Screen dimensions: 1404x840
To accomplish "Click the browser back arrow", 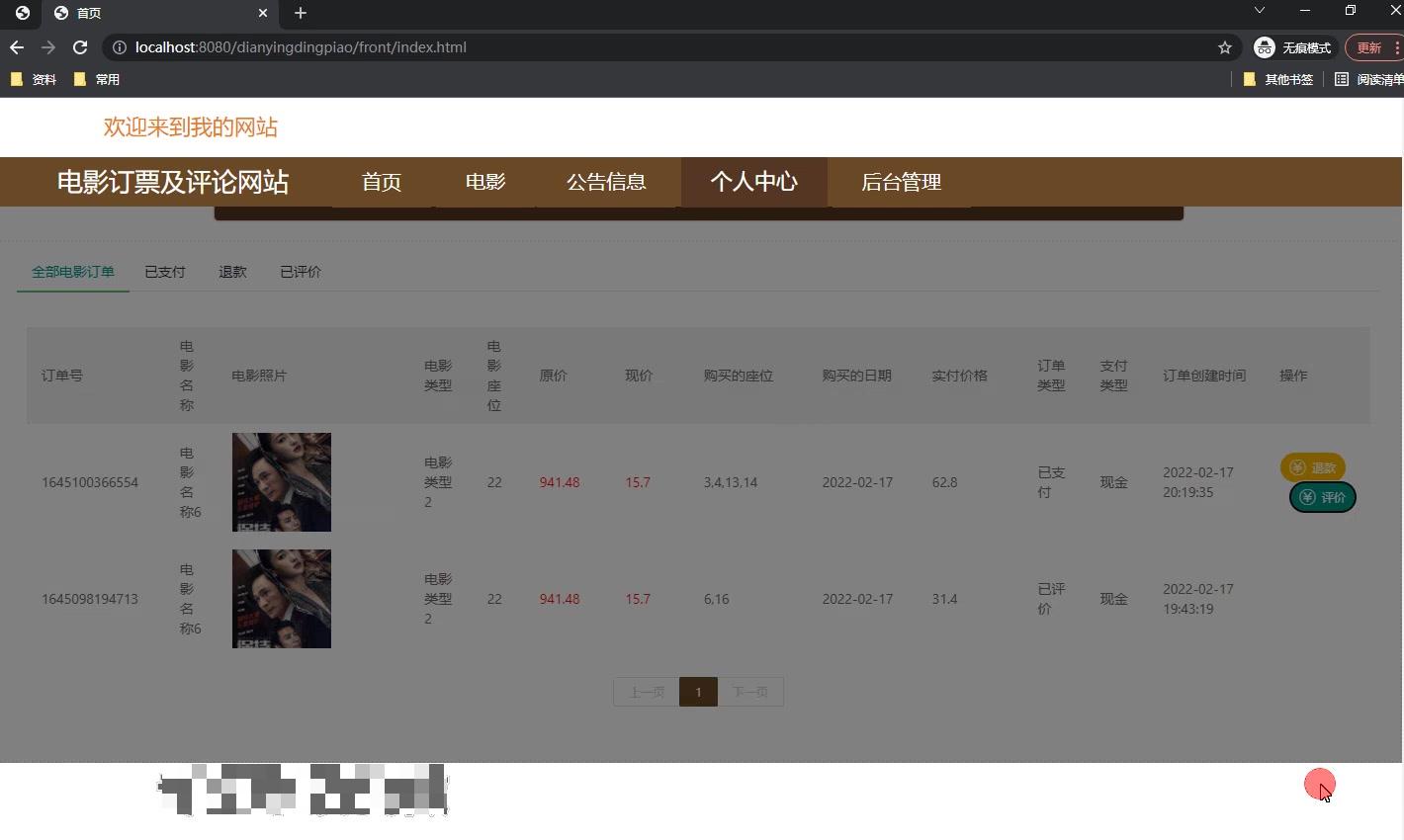I will coord(17,47).
